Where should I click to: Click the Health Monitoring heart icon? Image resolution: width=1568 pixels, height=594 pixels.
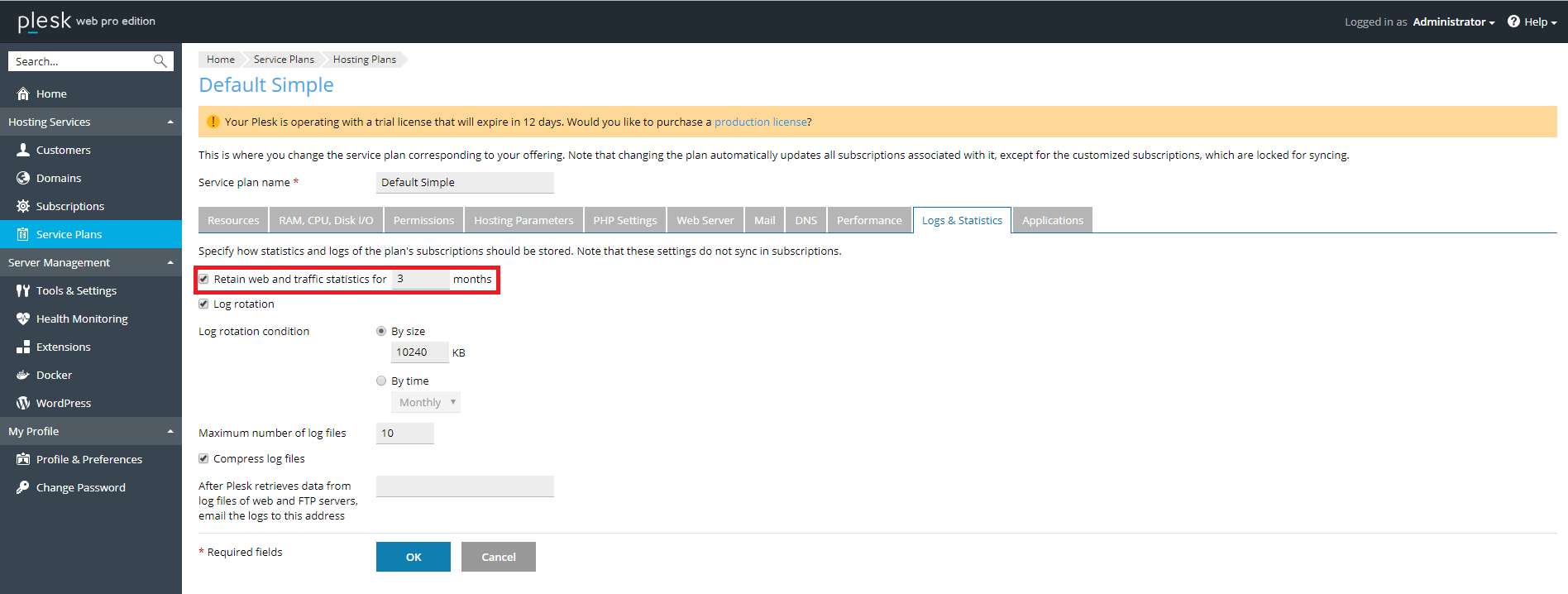pyautogui.click(x=23, y=319)
